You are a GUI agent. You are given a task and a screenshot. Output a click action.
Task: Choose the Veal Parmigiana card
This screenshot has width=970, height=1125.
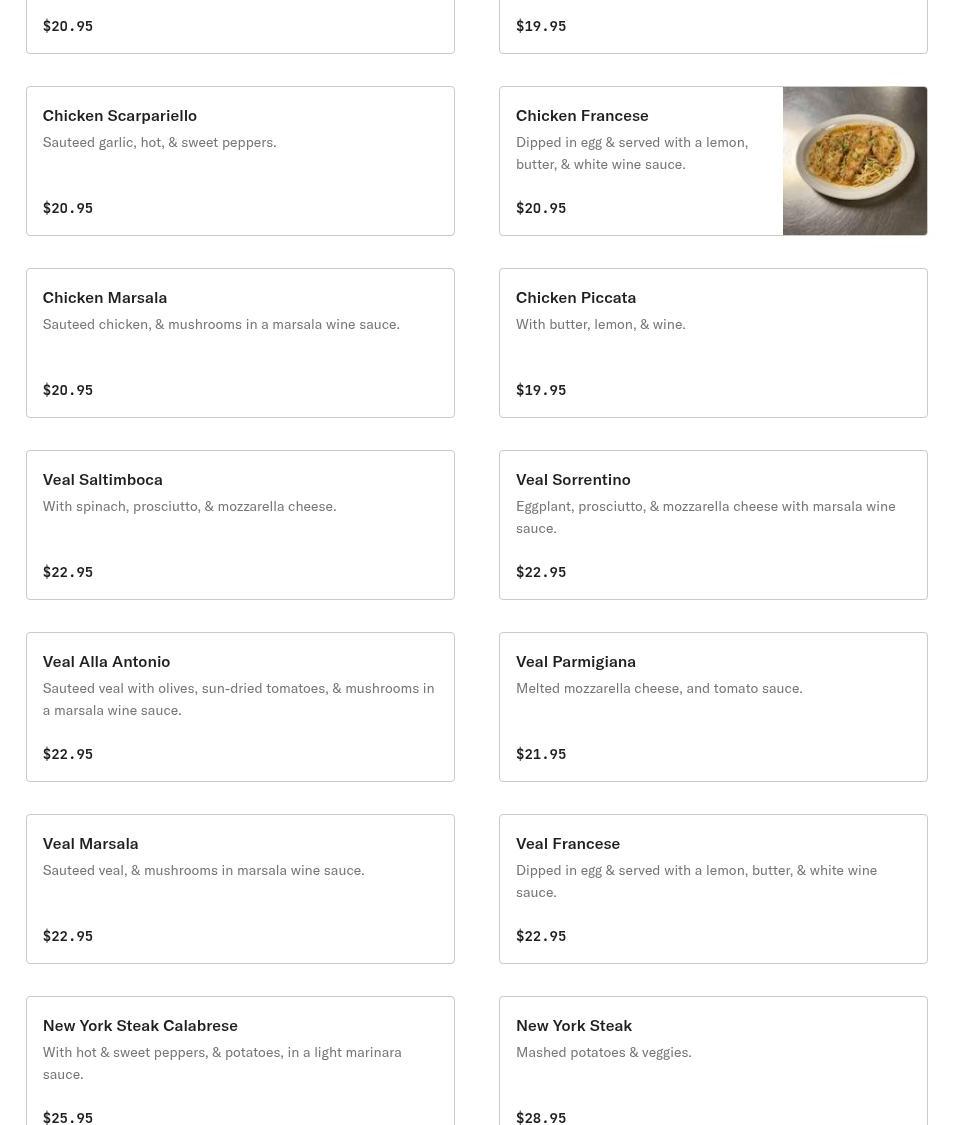[713, 707]
